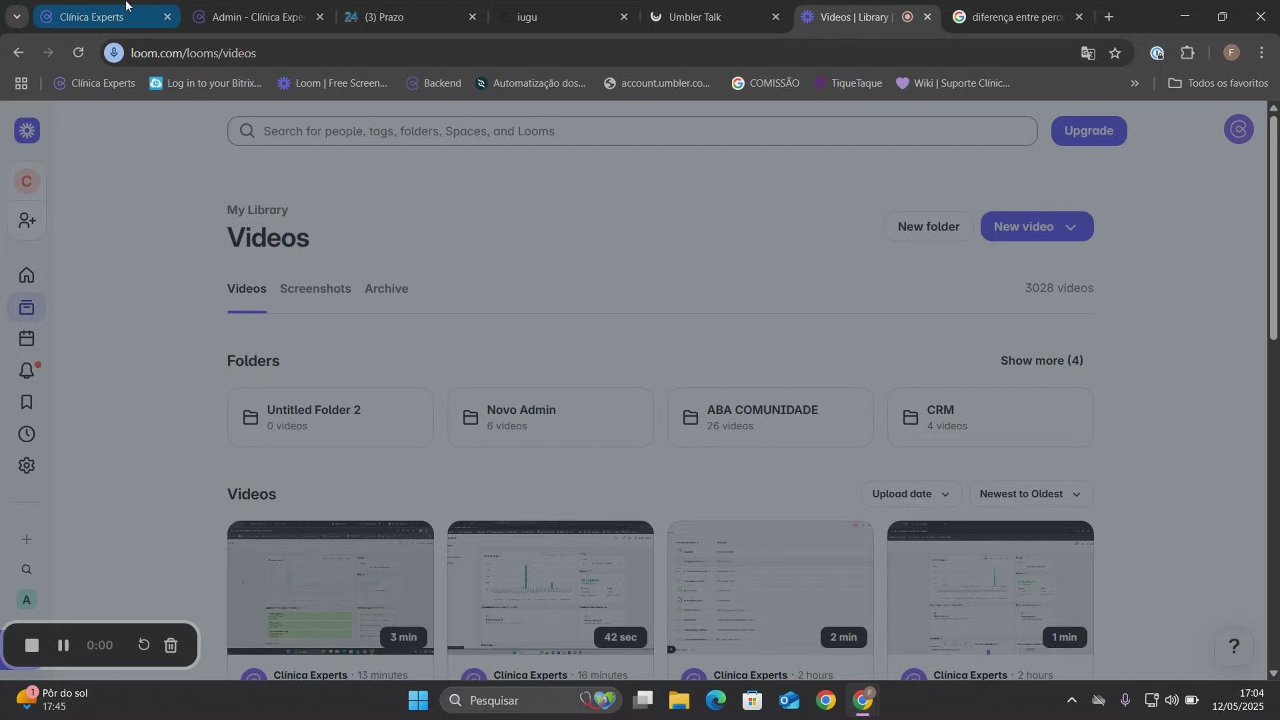Go back to the previous page
1280x720 pixels.
(19, 53)
